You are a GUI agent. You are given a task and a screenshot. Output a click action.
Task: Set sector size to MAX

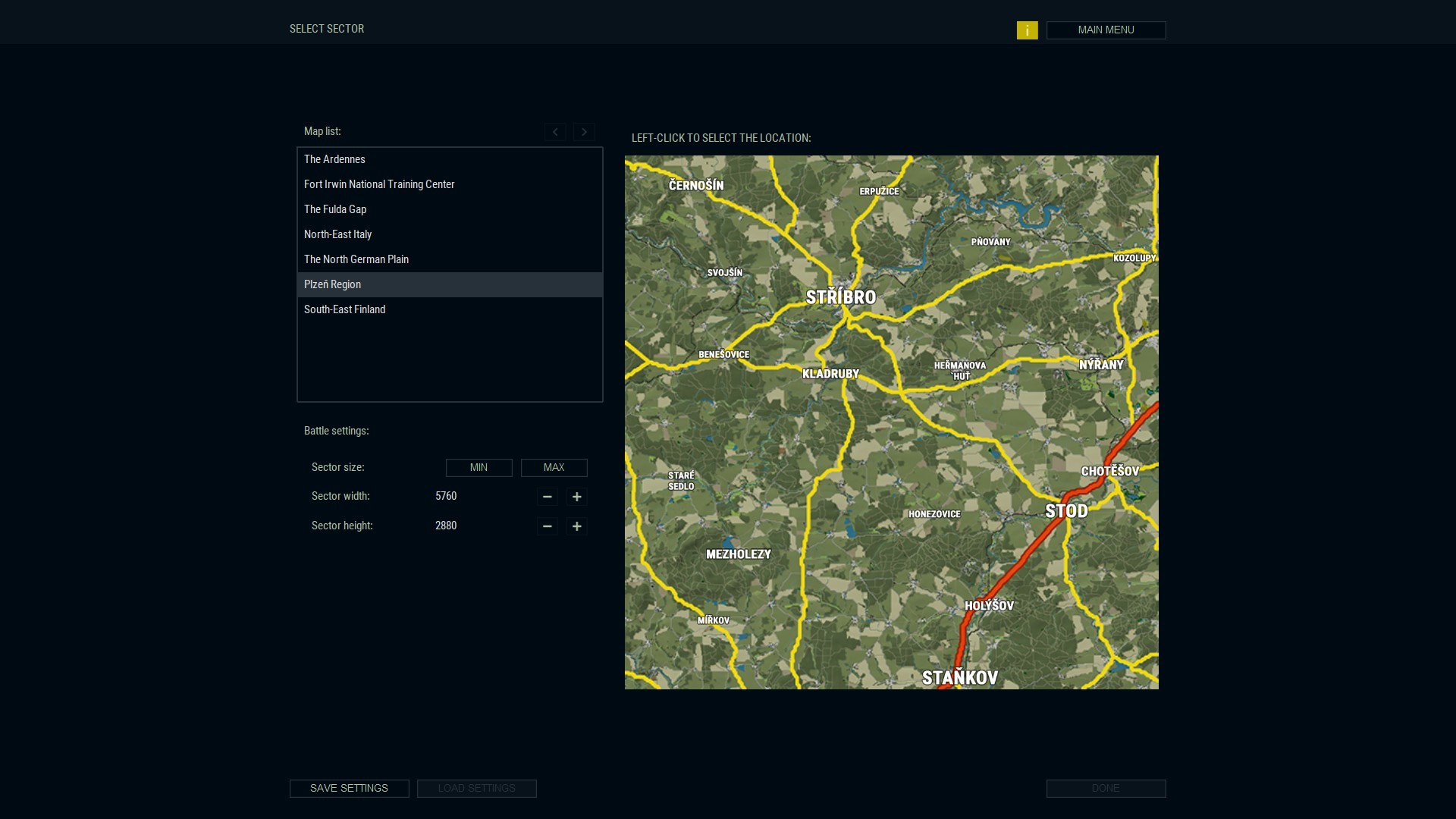click(554, 467)
